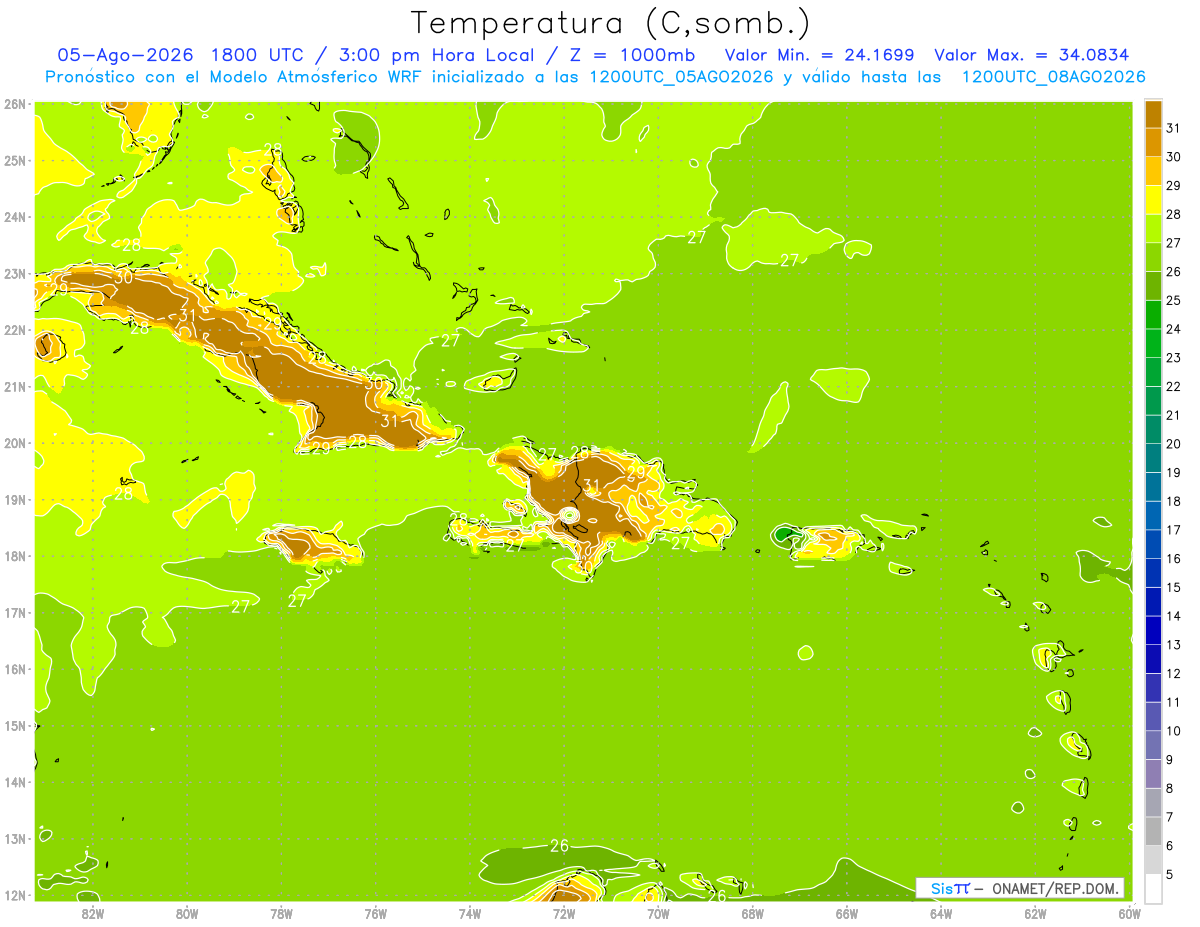
Task: Select the date text "05-Ago-2026"
Action: pos(124,55)
